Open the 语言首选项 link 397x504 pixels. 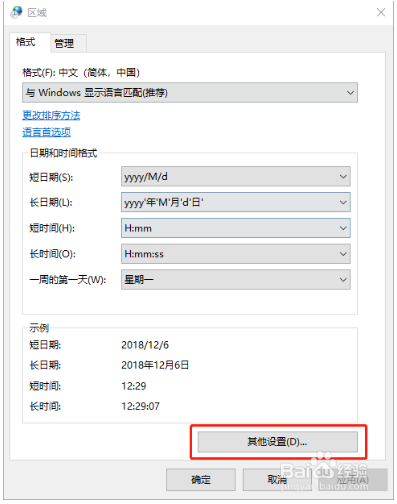[47, 132]
